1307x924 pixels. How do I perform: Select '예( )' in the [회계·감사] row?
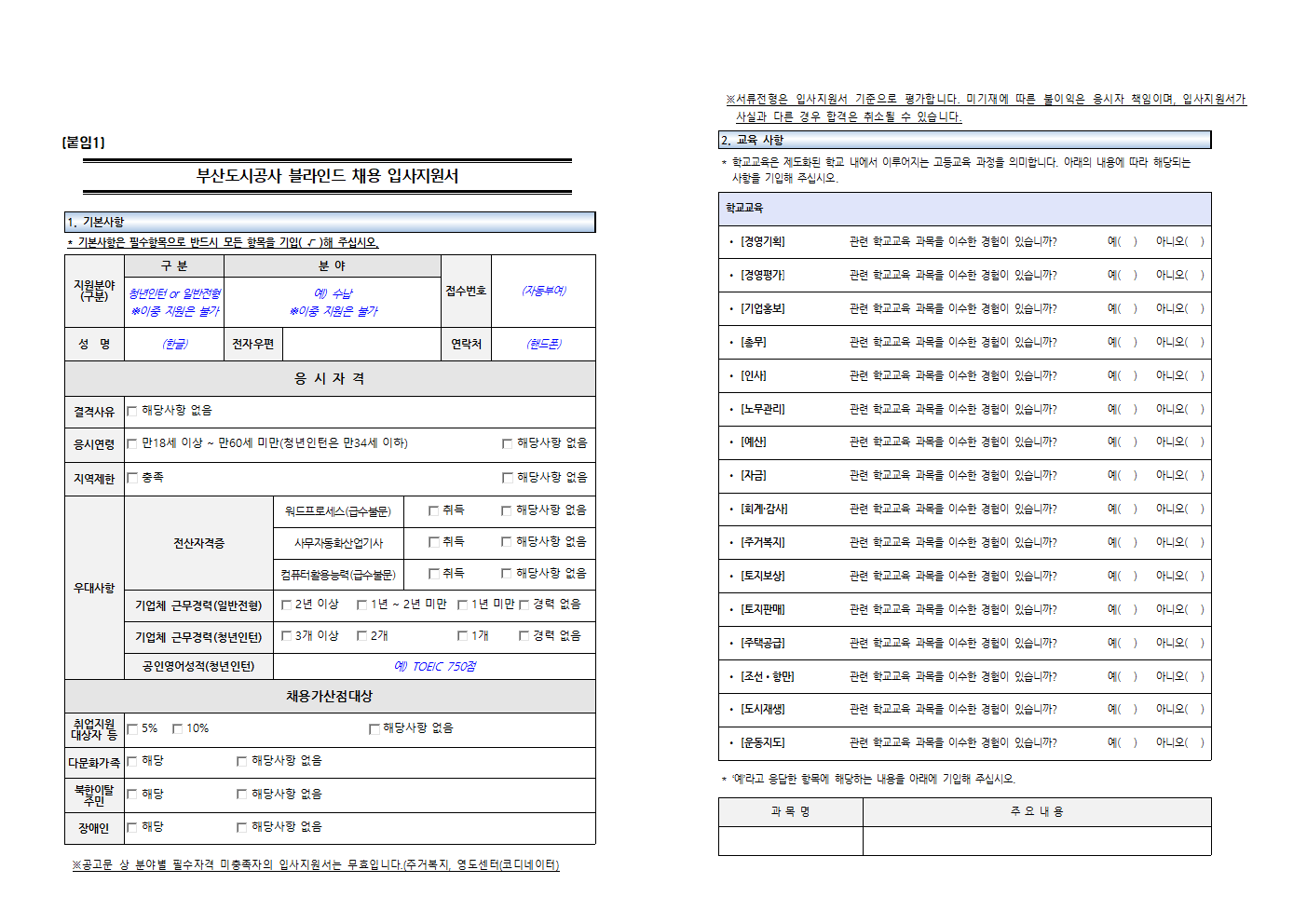[x=1122, y=509]
